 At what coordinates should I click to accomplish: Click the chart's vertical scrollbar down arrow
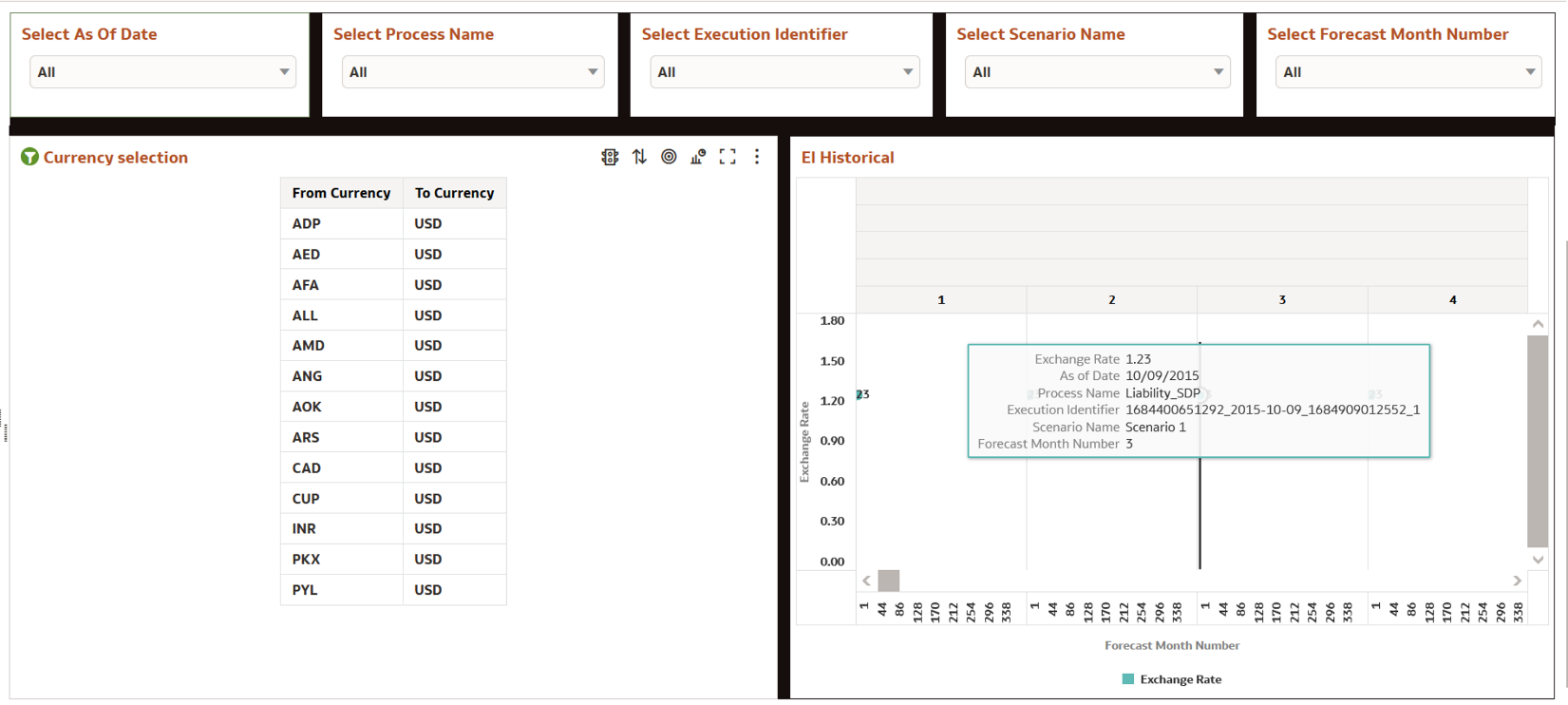[x=1538, y=560]
